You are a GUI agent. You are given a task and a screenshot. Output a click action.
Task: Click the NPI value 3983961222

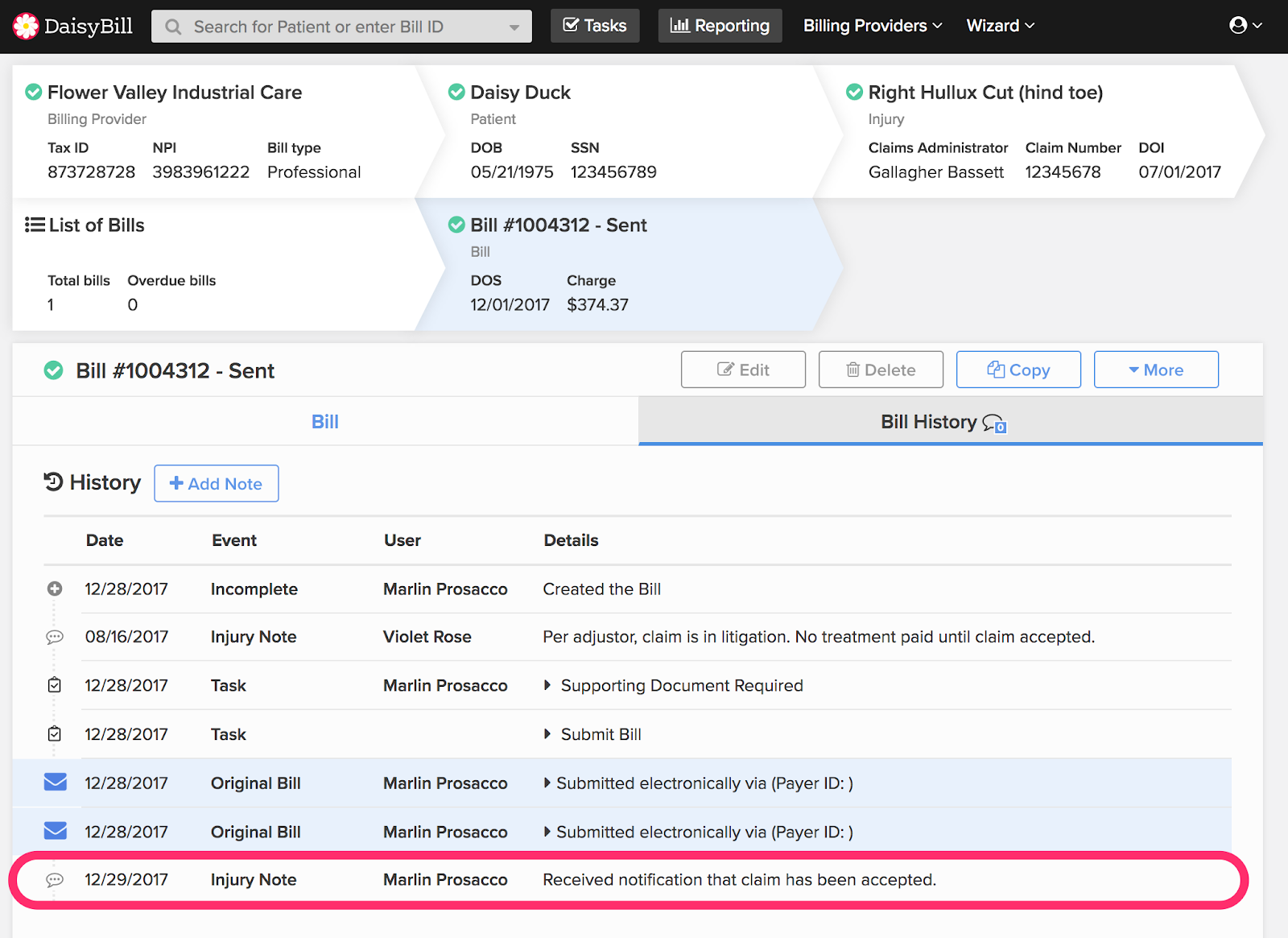[201, 171]
